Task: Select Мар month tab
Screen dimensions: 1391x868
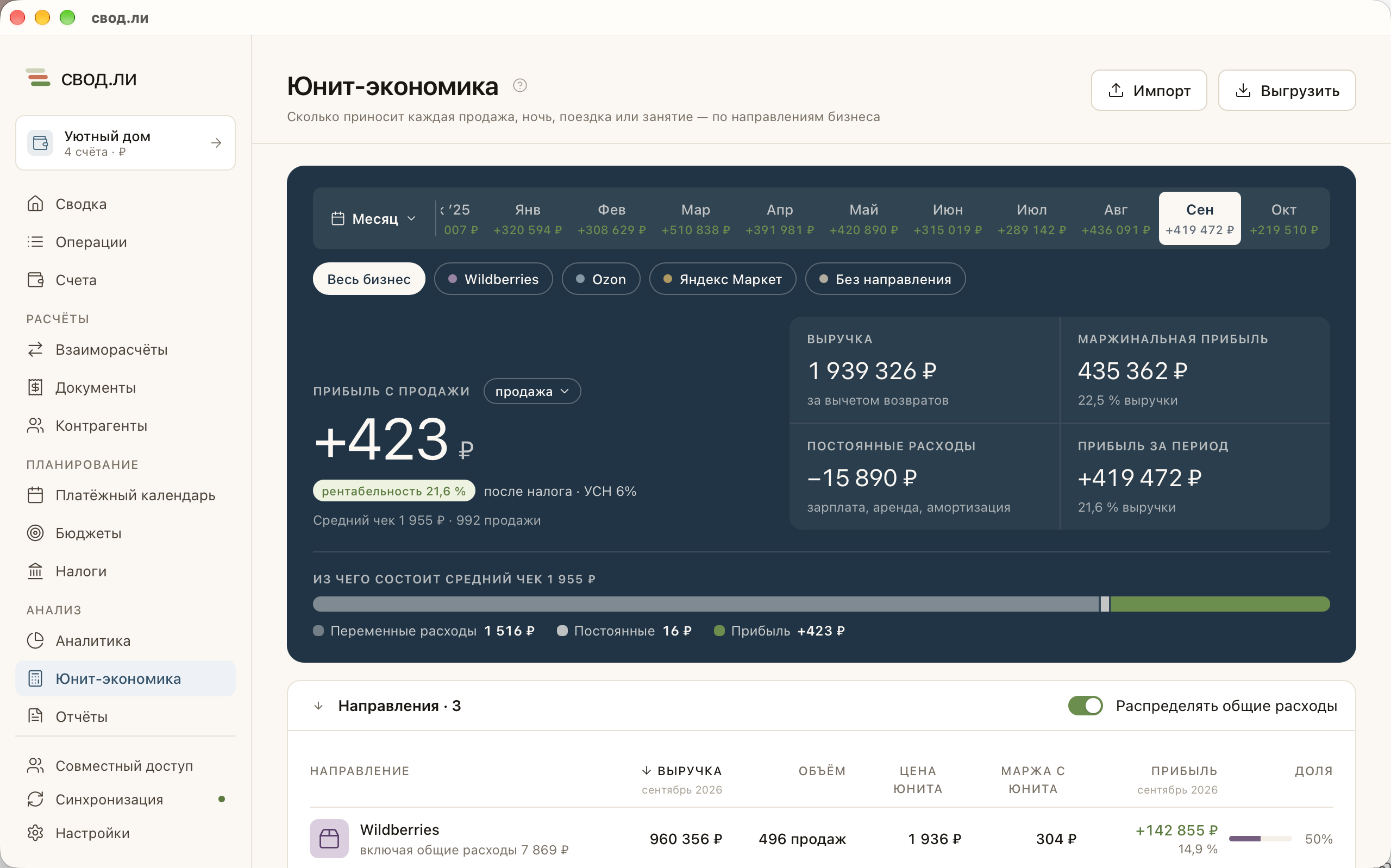Action: 696,218
